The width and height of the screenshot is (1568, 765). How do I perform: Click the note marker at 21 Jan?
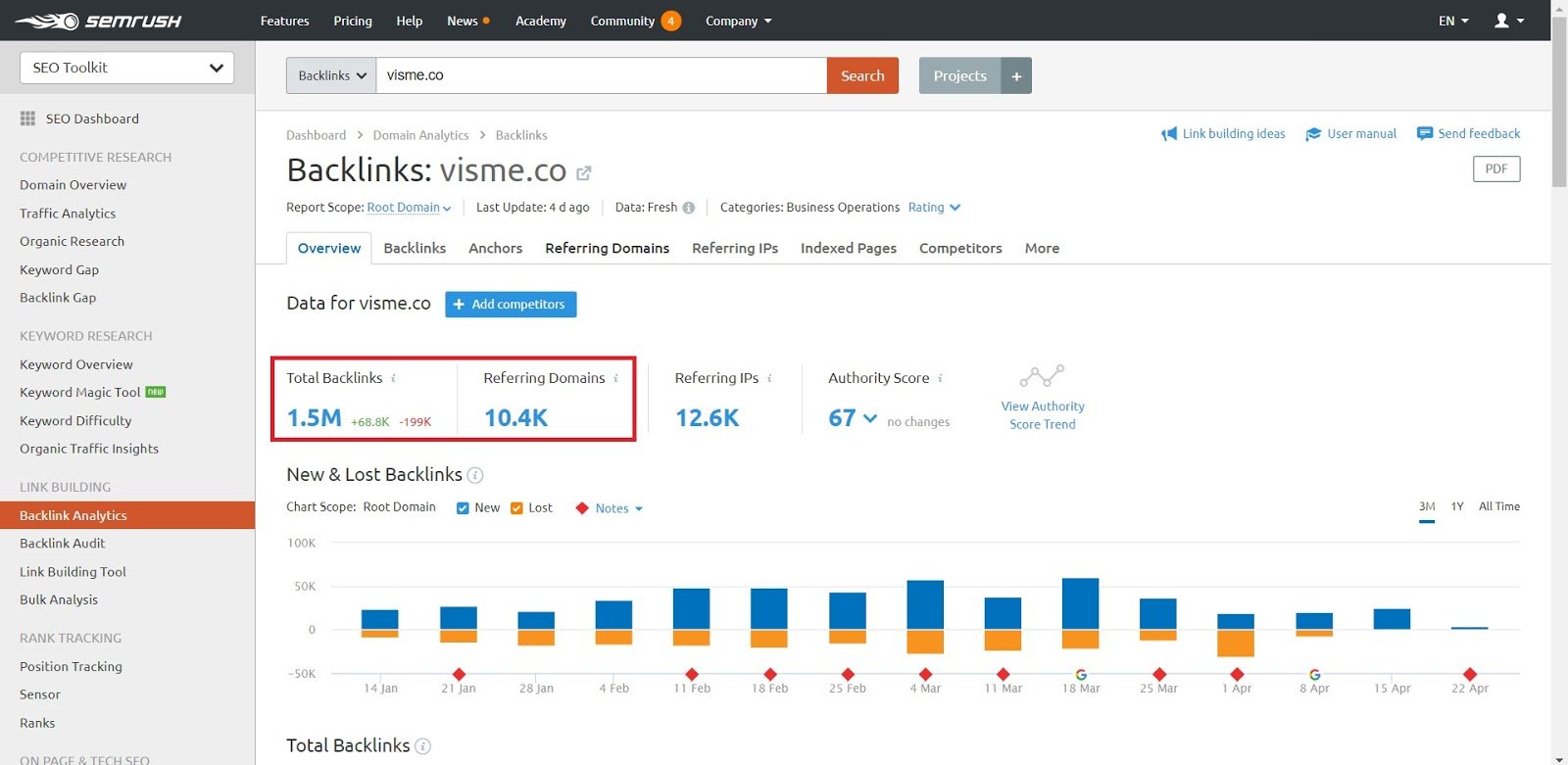click(x=459, y=674)
